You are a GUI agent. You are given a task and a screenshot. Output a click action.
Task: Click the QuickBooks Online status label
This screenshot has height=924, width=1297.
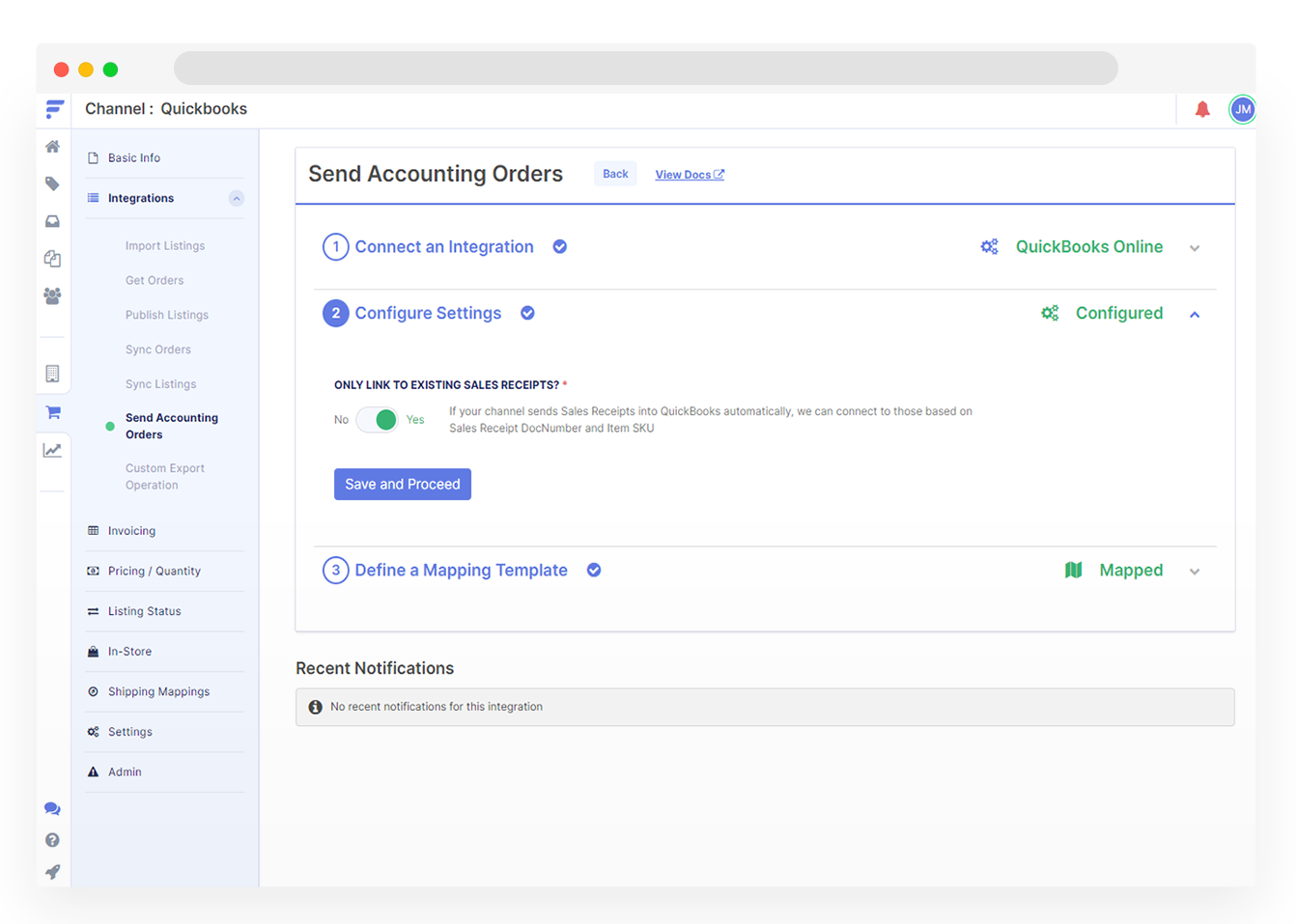[x=1089, y=247]
